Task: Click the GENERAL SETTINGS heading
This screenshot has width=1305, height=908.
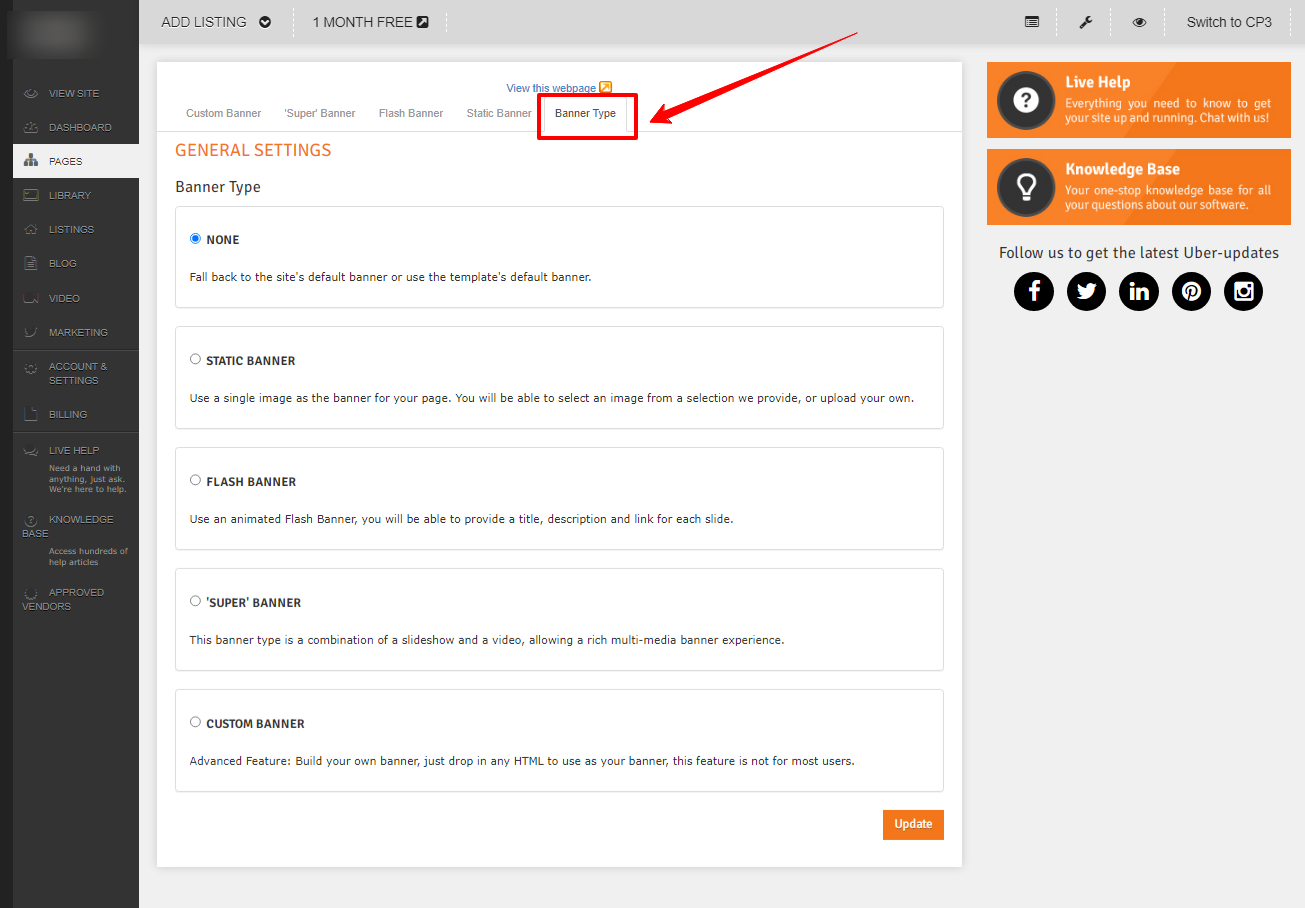Action: (253, 150)
